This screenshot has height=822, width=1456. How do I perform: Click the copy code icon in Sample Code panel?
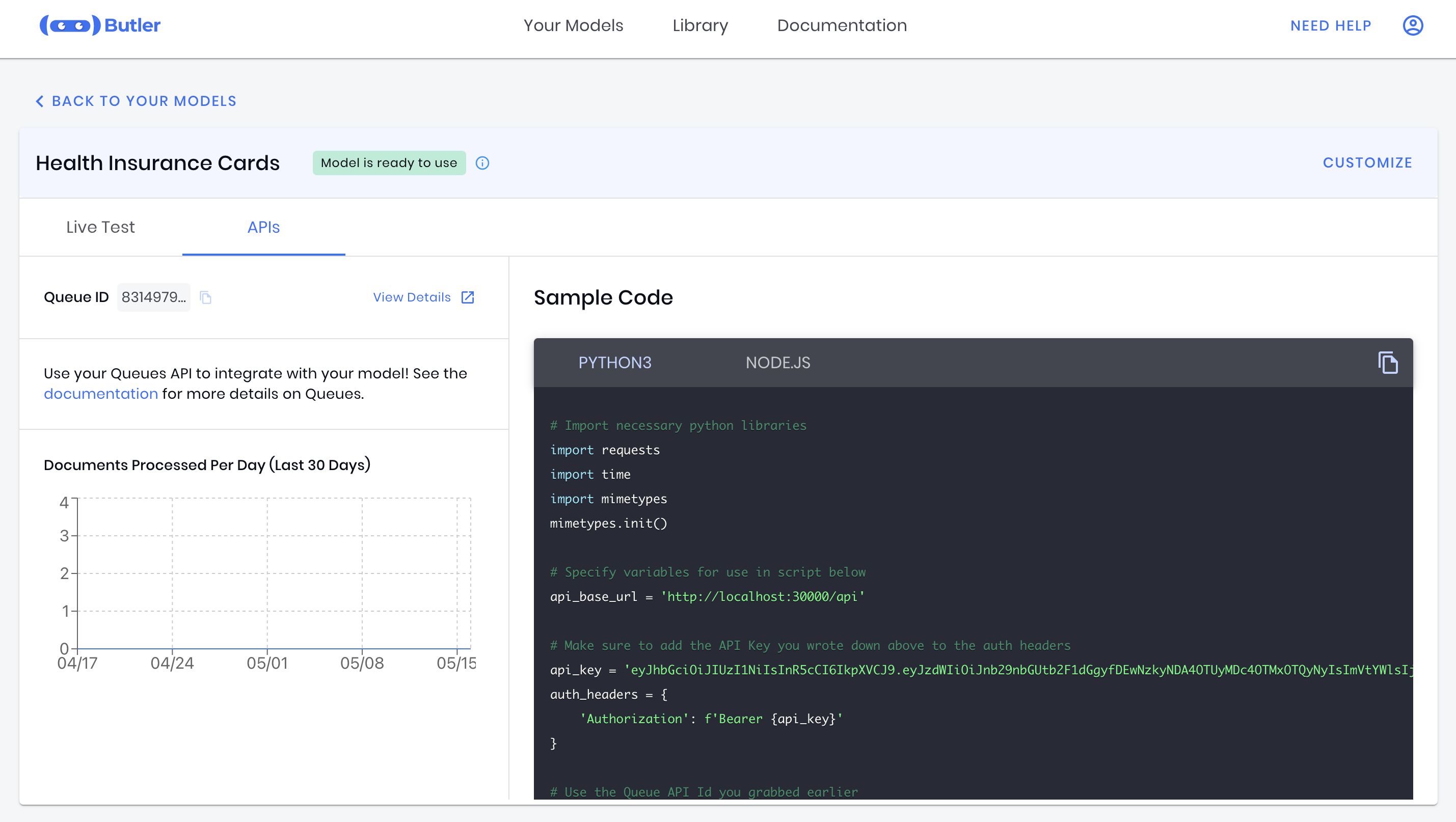pyautogui.click(x=1388, y=362)
